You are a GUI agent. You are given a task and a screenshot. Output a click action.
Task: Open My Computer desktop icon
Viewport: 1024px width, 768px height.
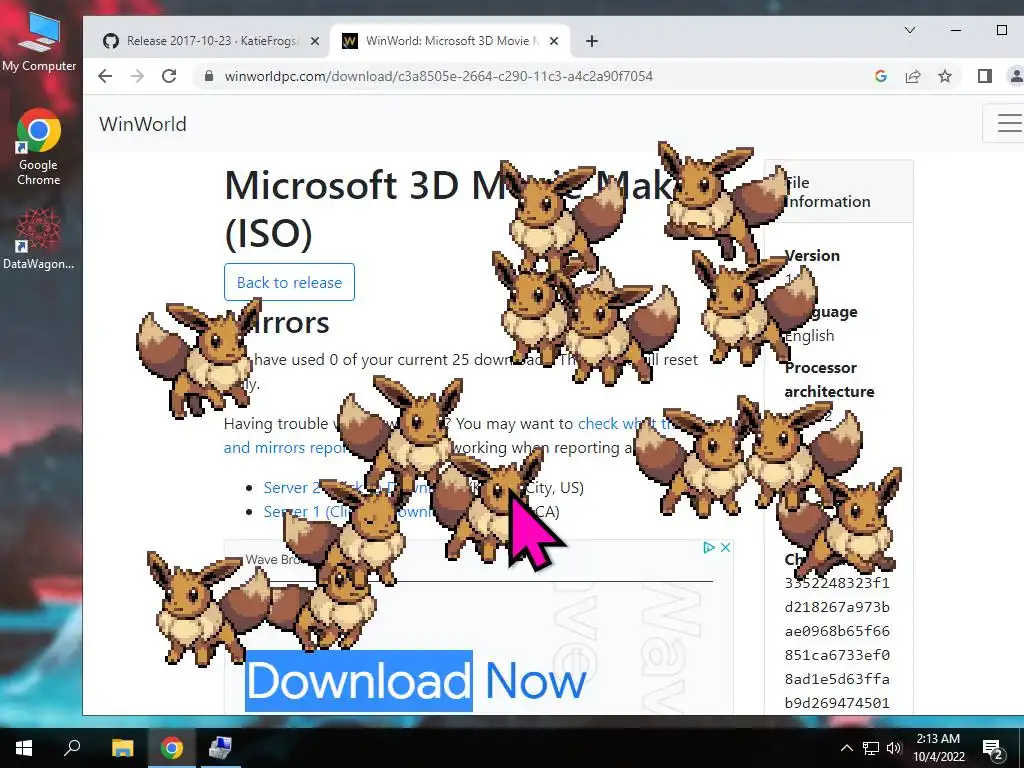click(x=39, y=41)
